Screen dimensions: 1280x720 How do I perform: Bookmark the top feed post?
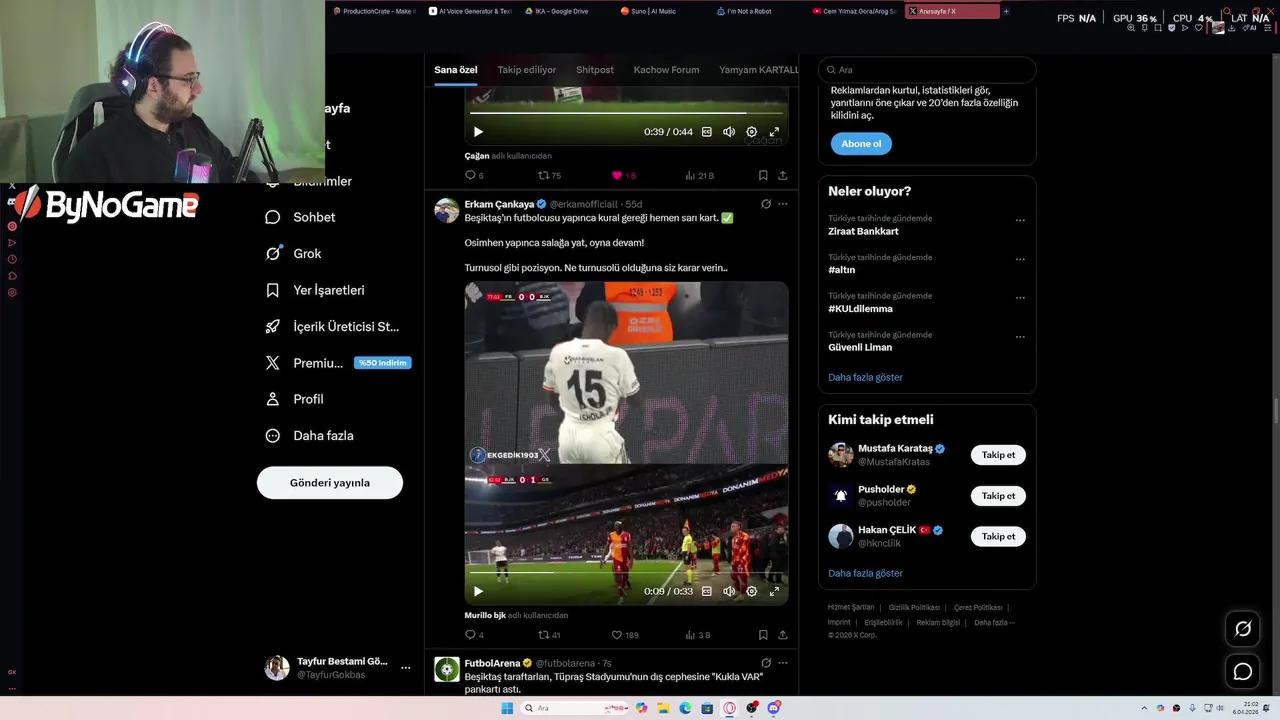click(763, 175)
